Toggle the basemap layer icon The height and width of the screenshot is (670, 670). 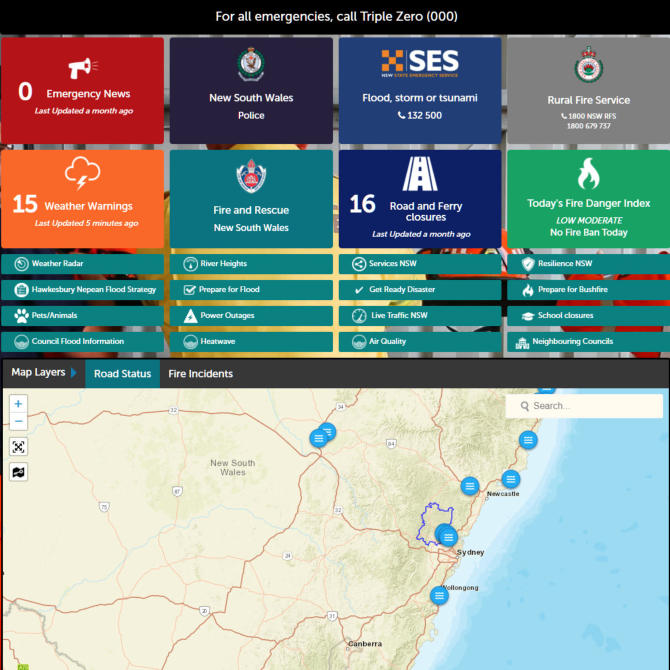tap(18, 472)
